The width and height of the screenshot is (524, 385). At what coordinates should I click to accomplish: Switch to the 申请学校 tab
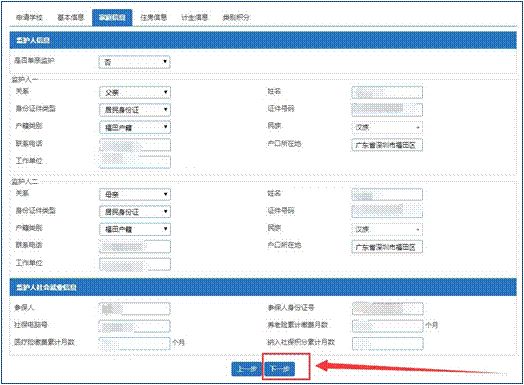[x=29, y=17]
